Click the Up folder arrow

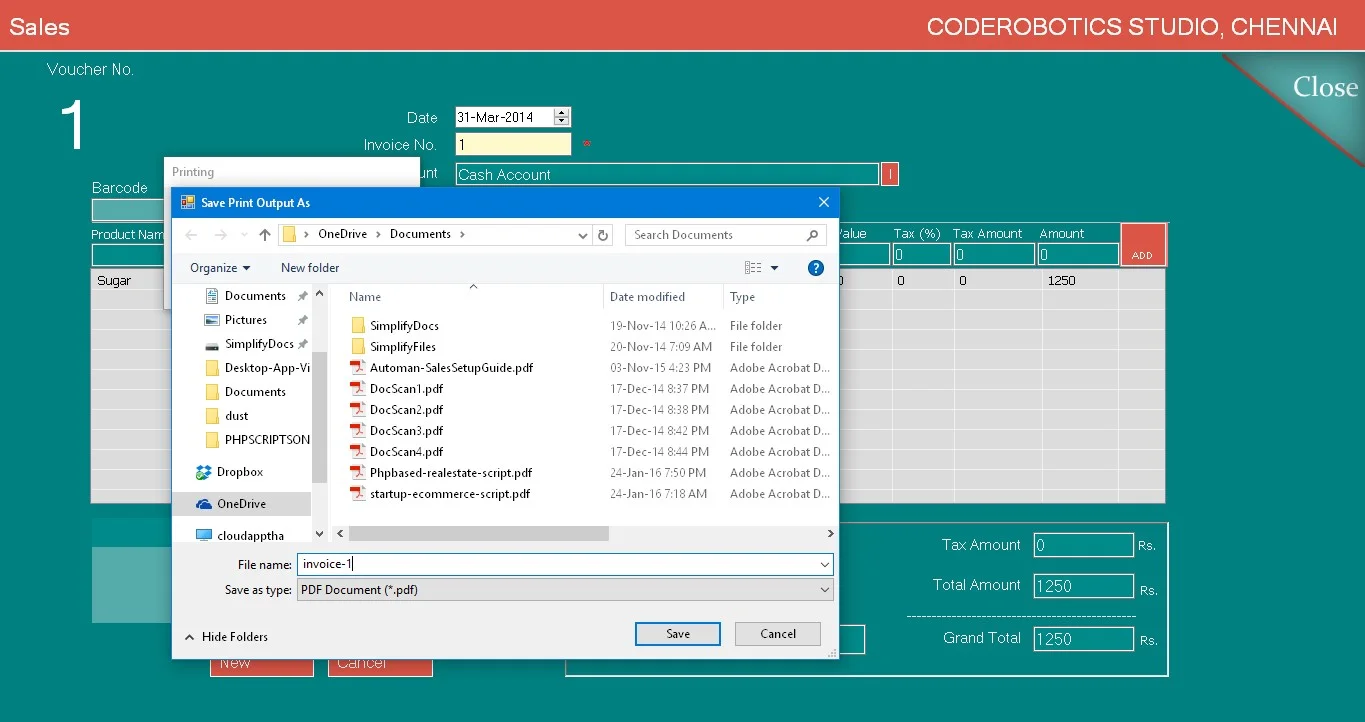265,235
